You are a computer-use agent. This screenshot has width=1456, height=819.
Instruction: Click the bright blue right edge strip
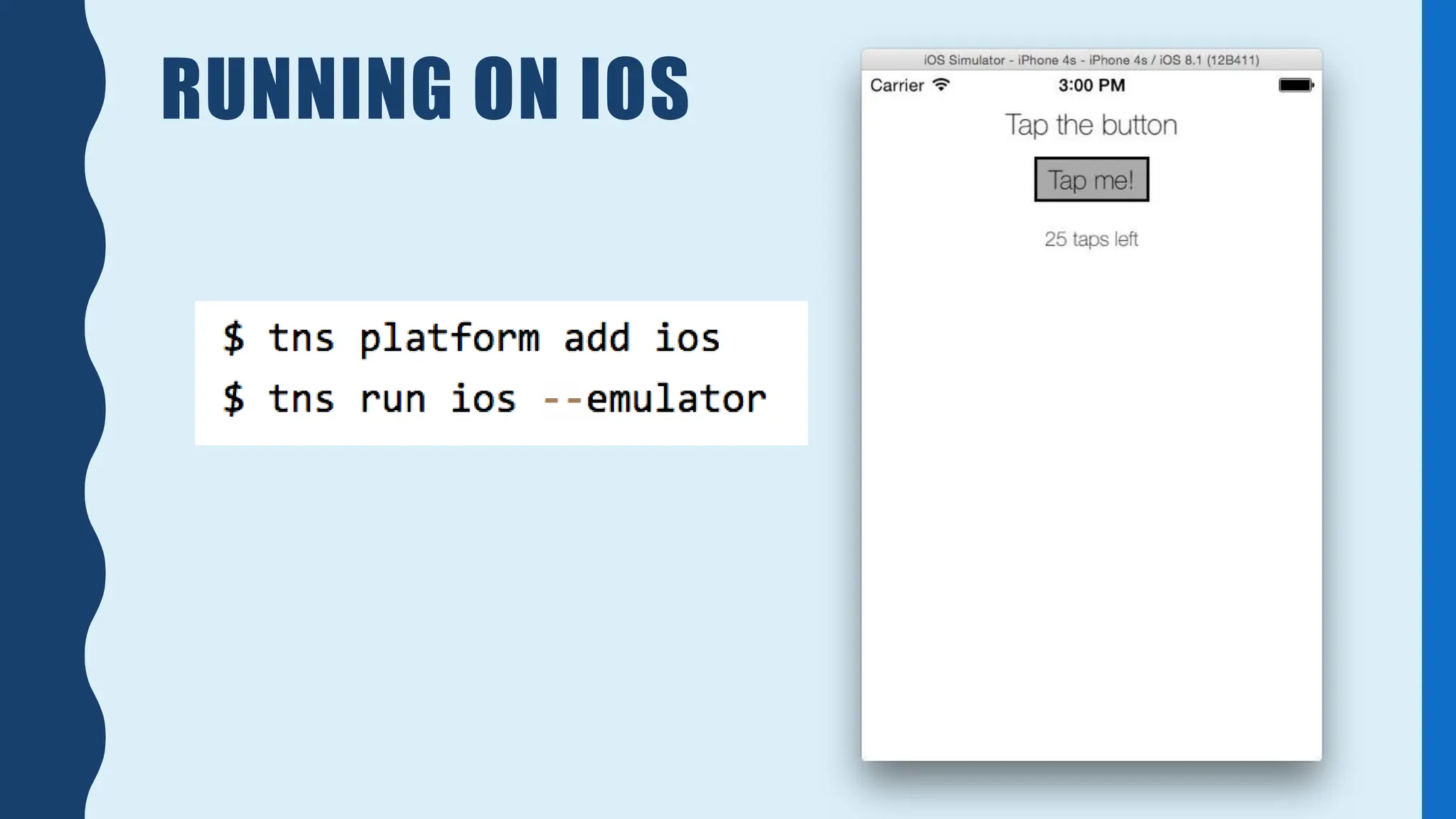click(1439, 409)
